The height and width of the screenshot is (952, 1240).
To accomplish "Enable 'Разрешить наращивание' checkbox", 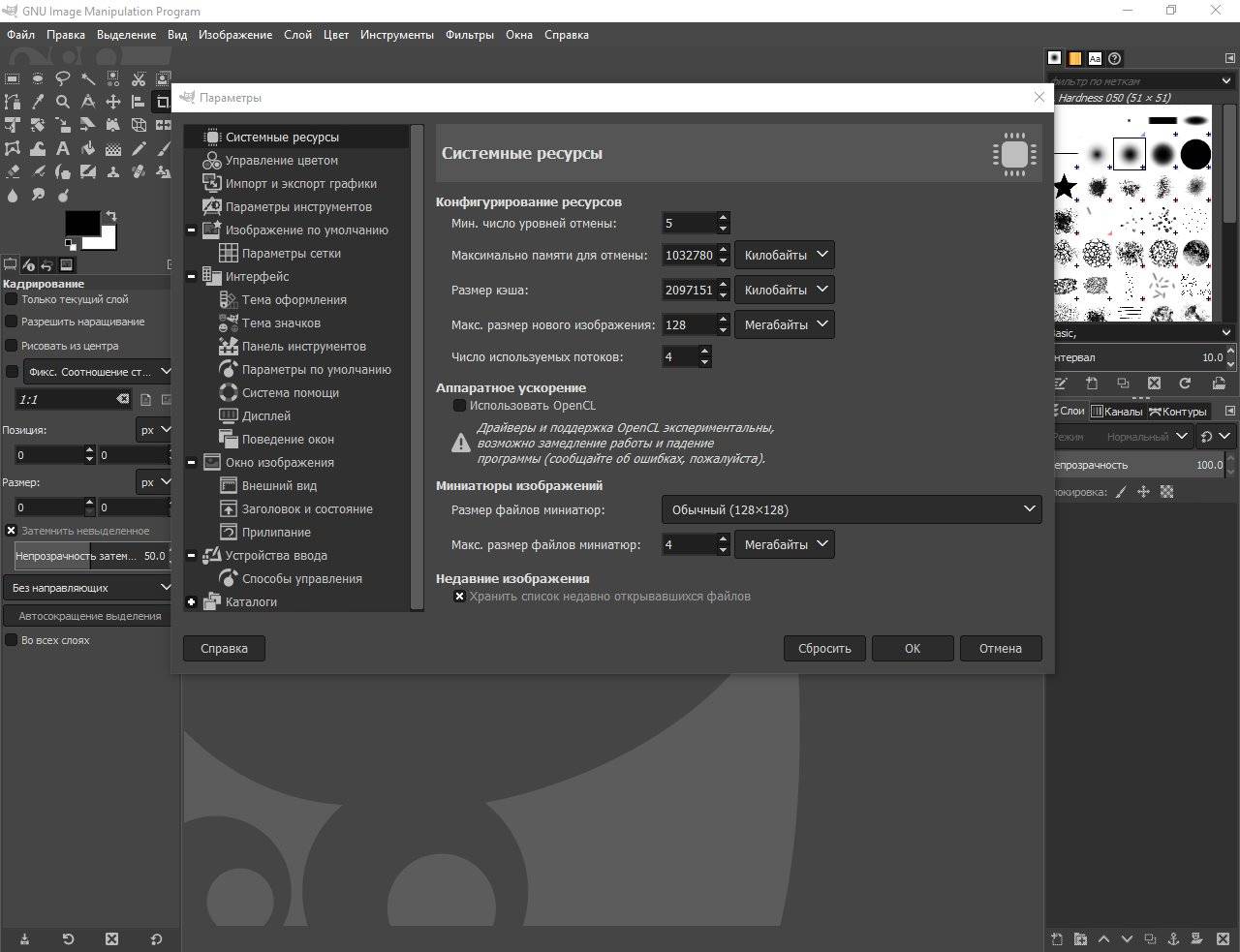I will pyautogui.click(x=12, y=322).
